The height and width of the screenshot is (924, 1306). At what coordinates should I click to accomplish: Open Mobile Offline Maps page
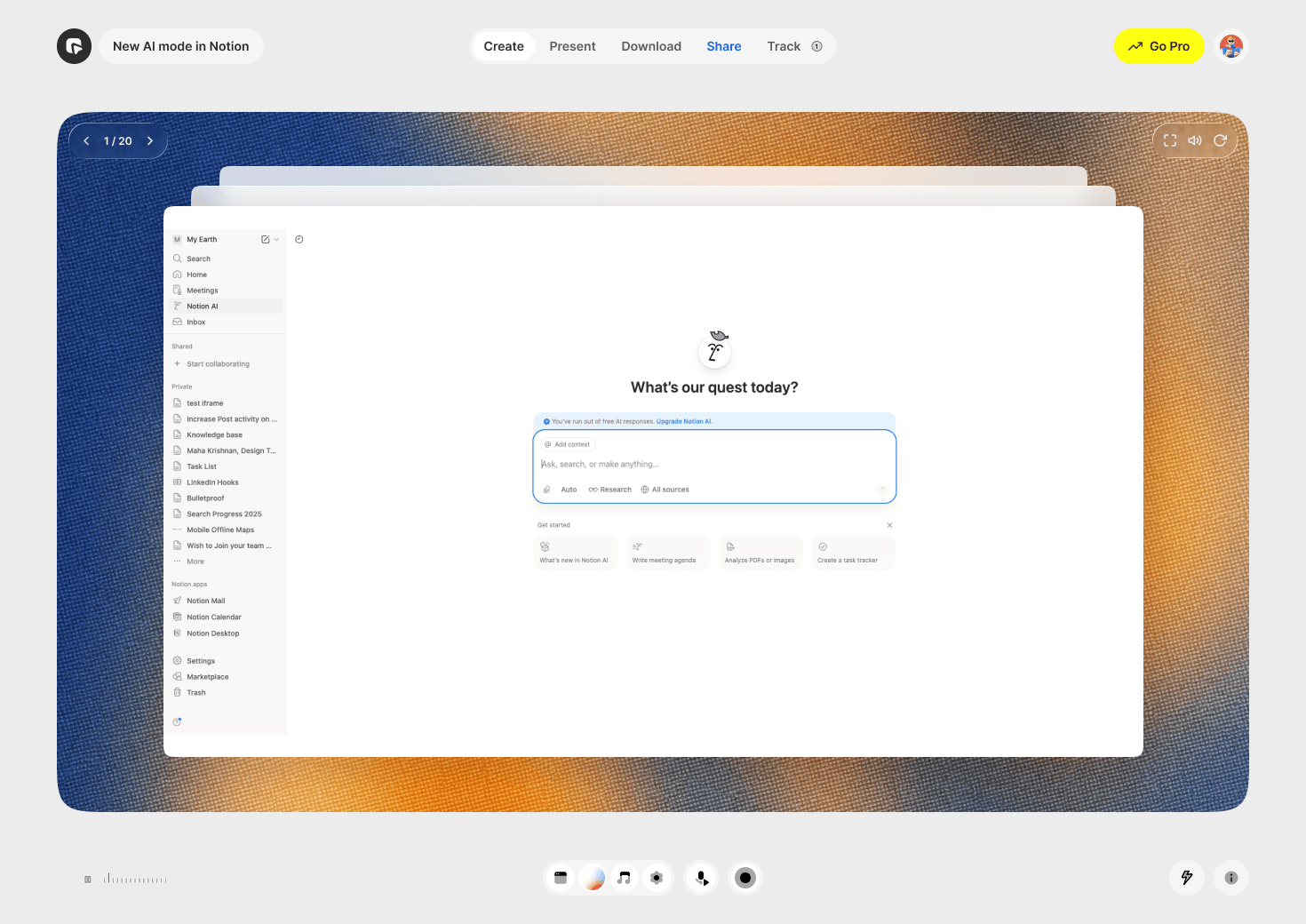[x=226, y=530]
